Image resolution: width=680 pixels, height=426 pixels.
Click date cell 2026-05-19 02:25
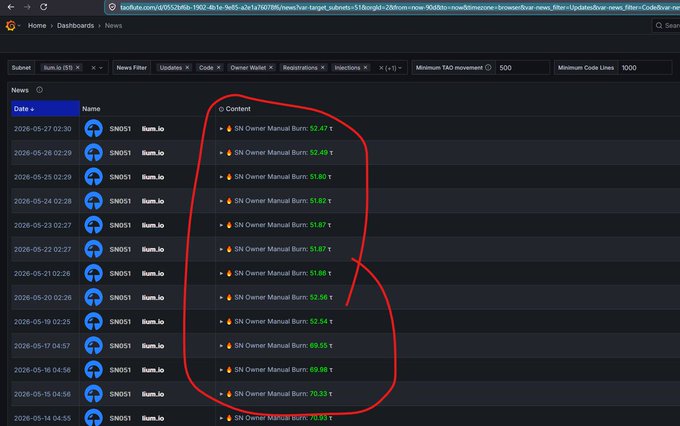tap(42, 322)
